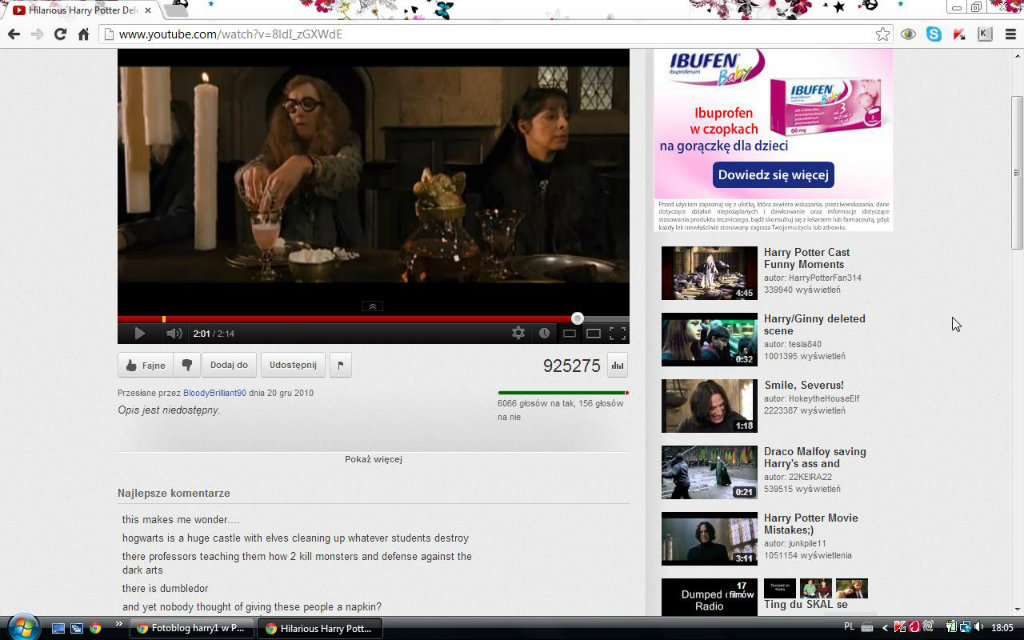The image size is (1024, 640).
Task: Launch Chrome from the quick launch bar
Action: [x=95, y=628]
